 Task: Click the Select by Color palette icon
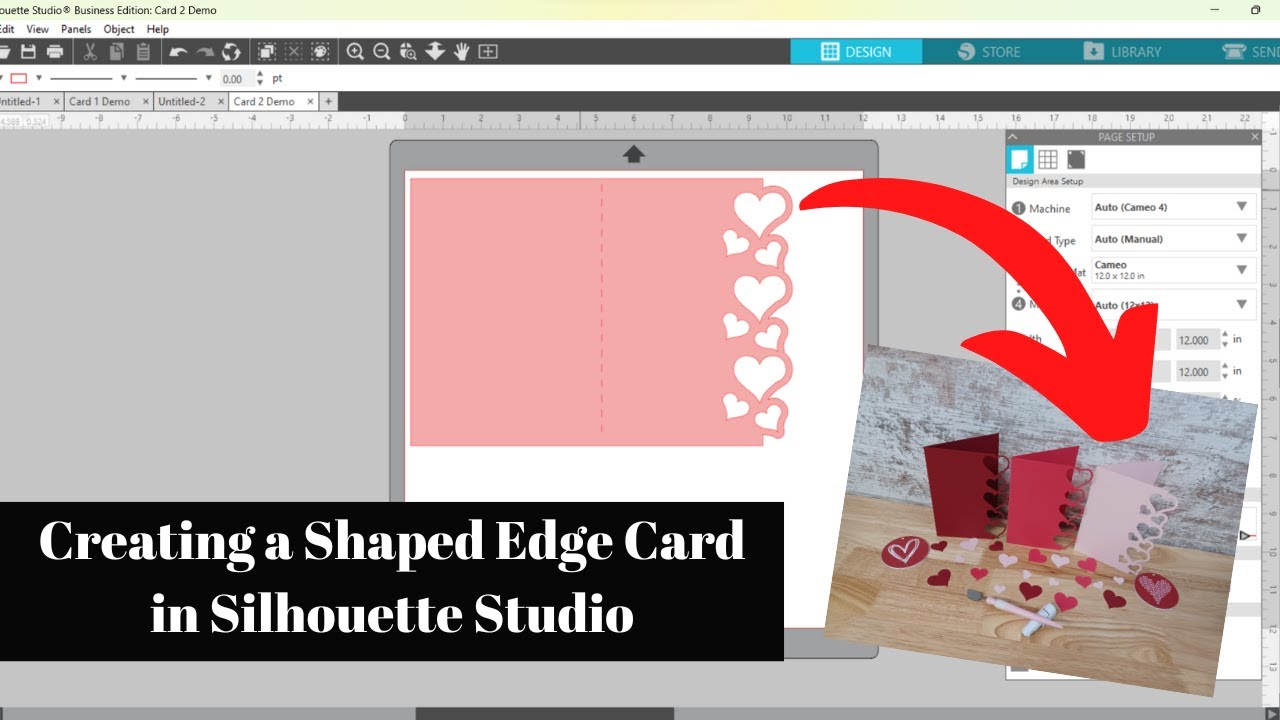click(320, 51)
